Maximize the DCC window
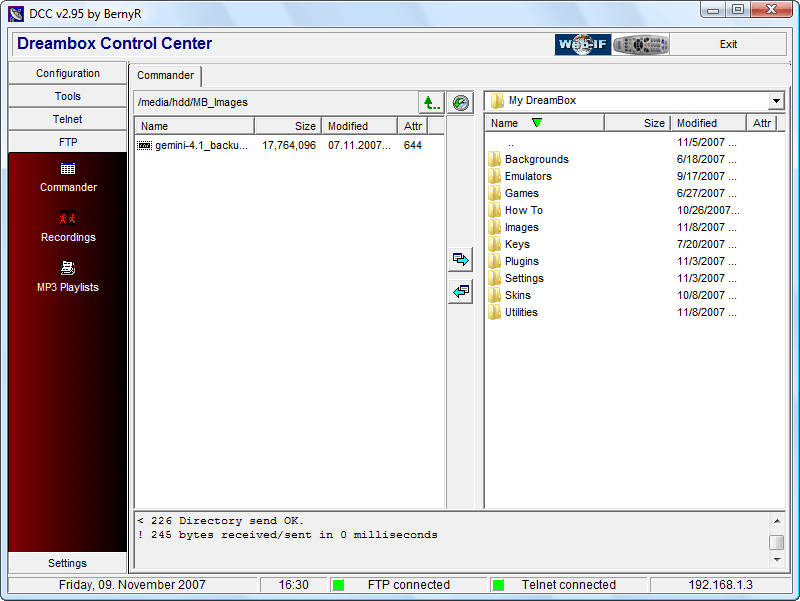 pos(738,10)
